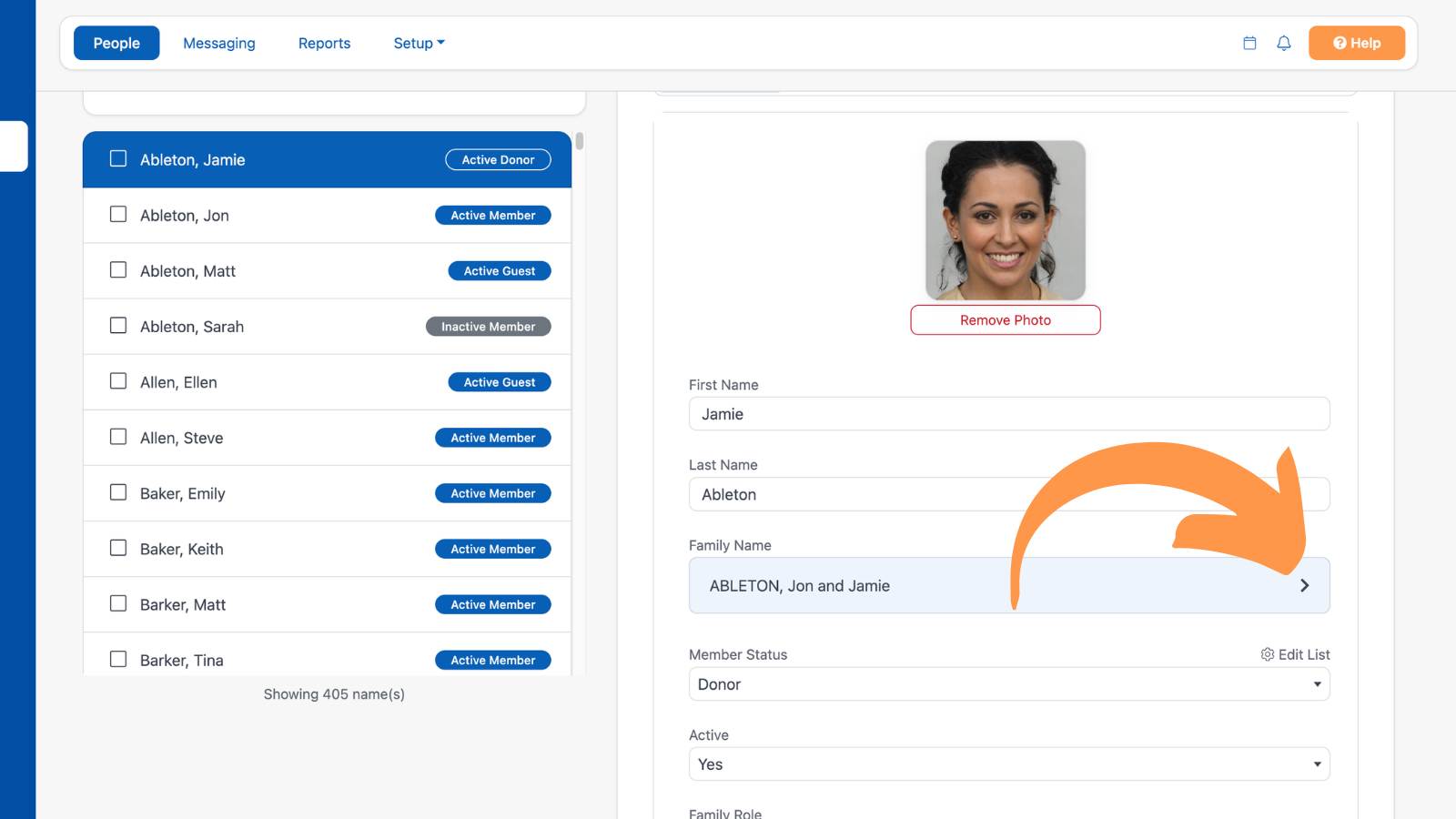Viewport: 1456px width, 819px height.
Task: Tick the Allen, Ellen checkbox
Action: [118, 381]
